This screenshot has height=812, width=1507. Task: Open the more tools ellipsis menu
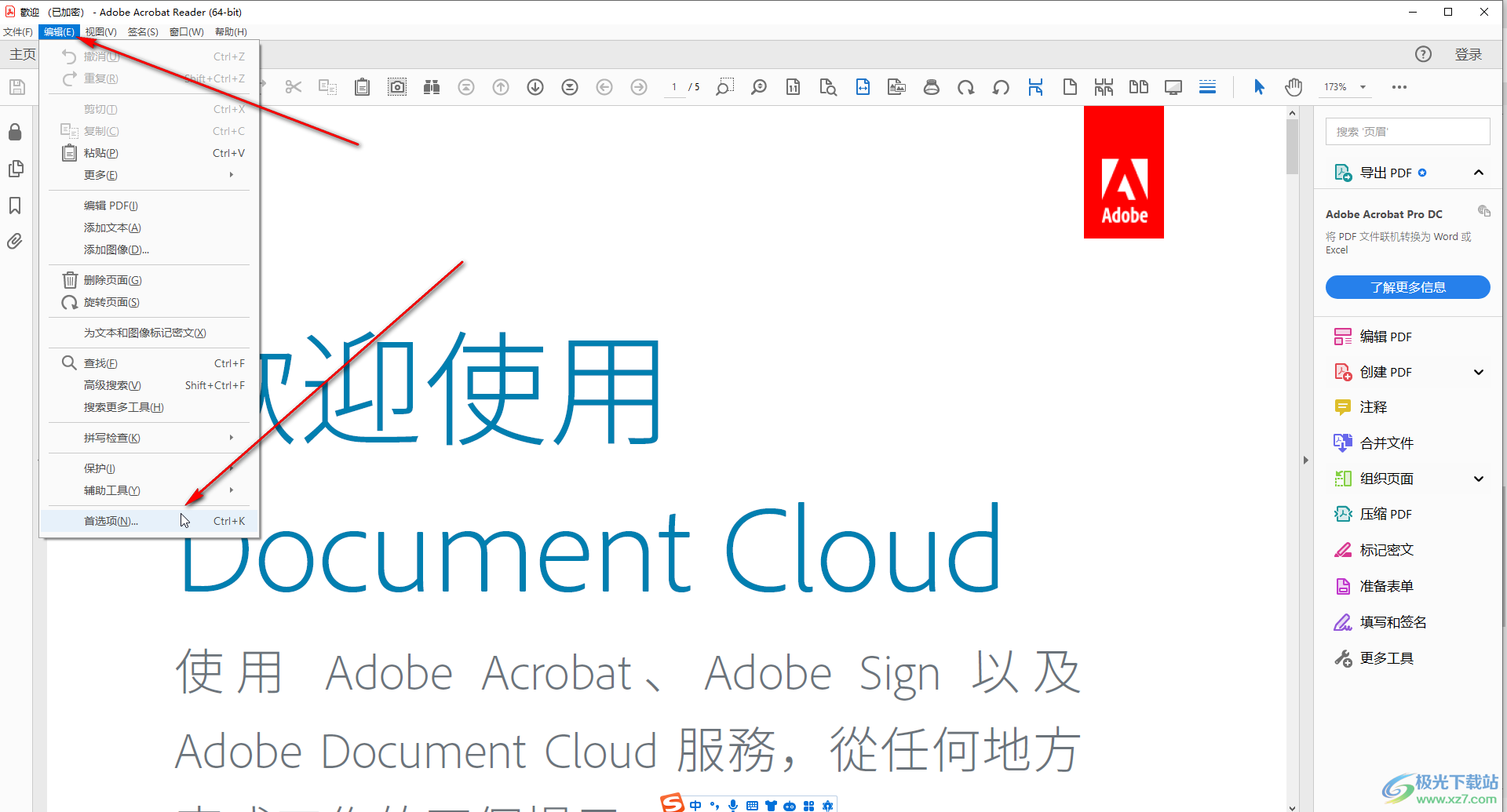[x=1399, y=87]
